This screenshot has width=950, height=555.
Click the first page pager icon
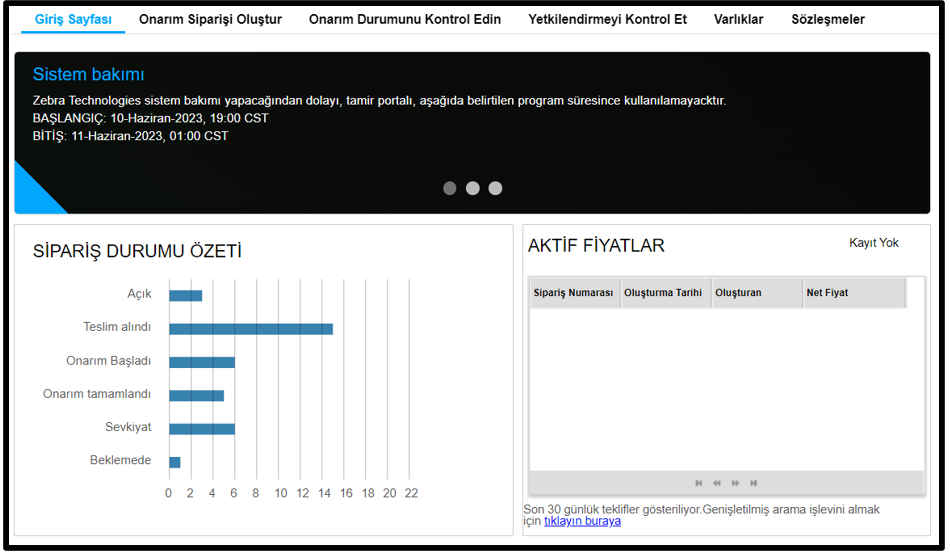699,483
